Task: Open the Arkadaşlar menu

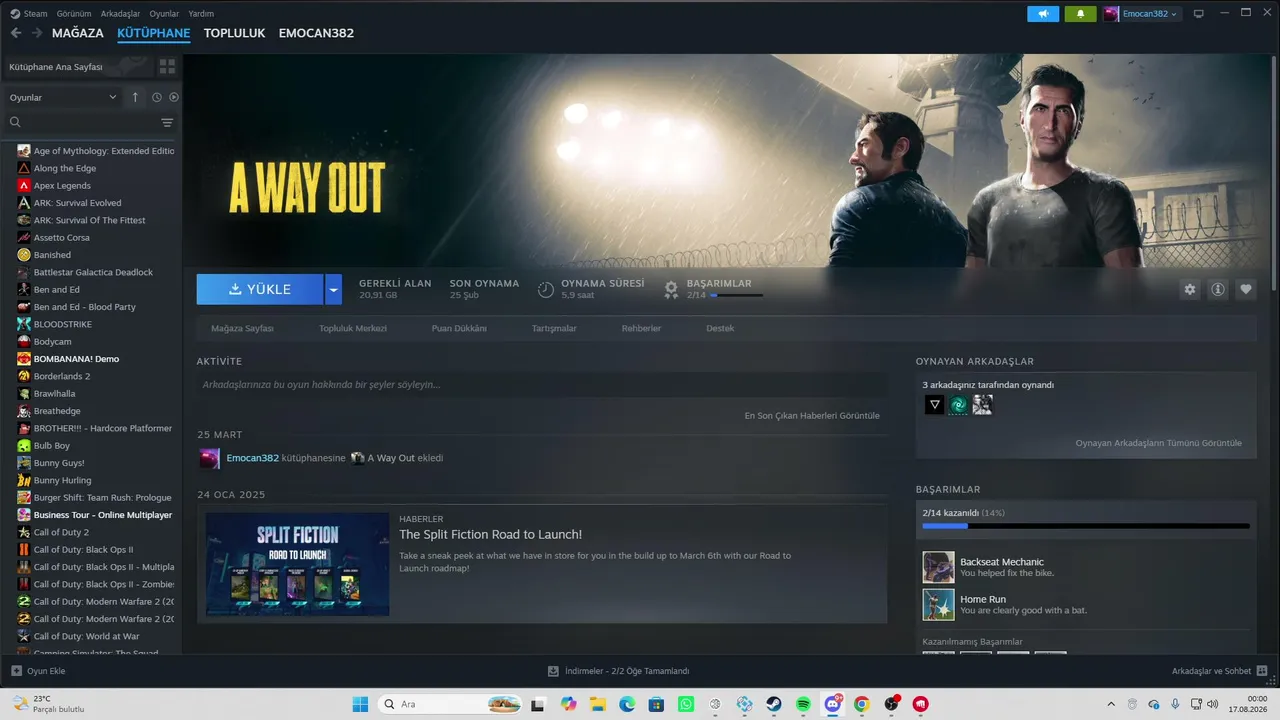Action: click(120, 14)
